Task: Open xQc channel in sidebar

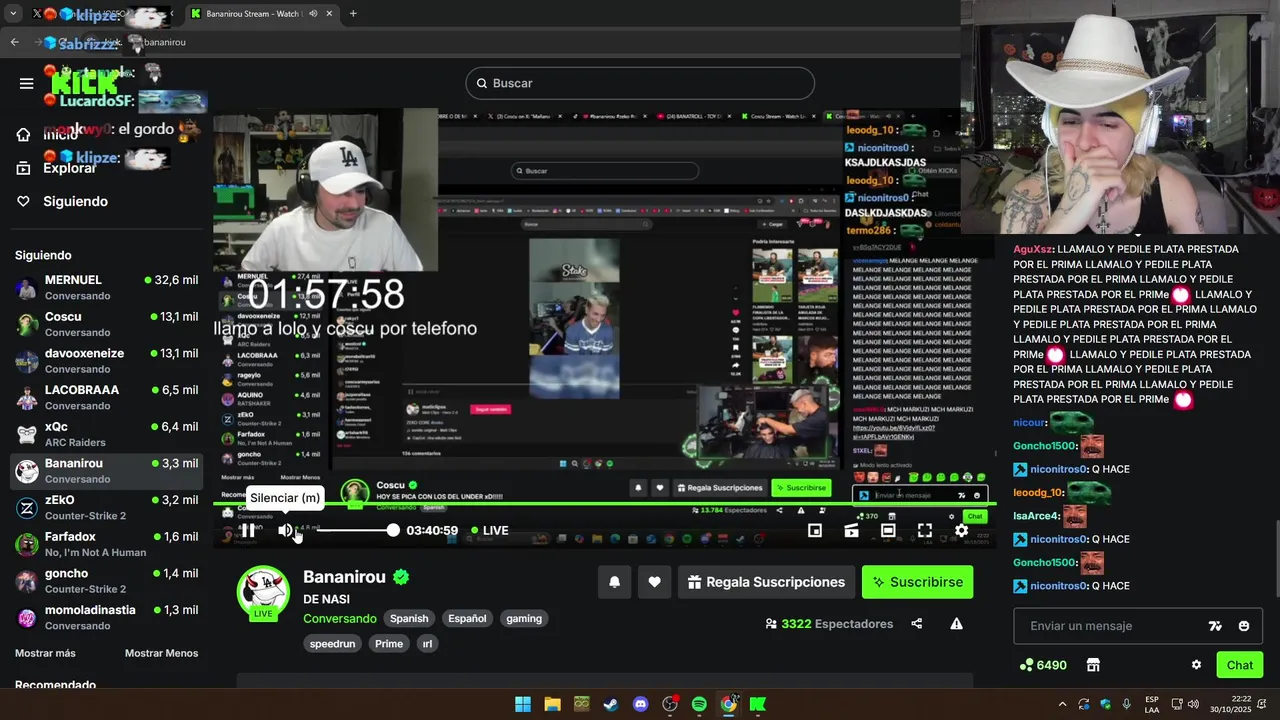Action: click(106, 434)
